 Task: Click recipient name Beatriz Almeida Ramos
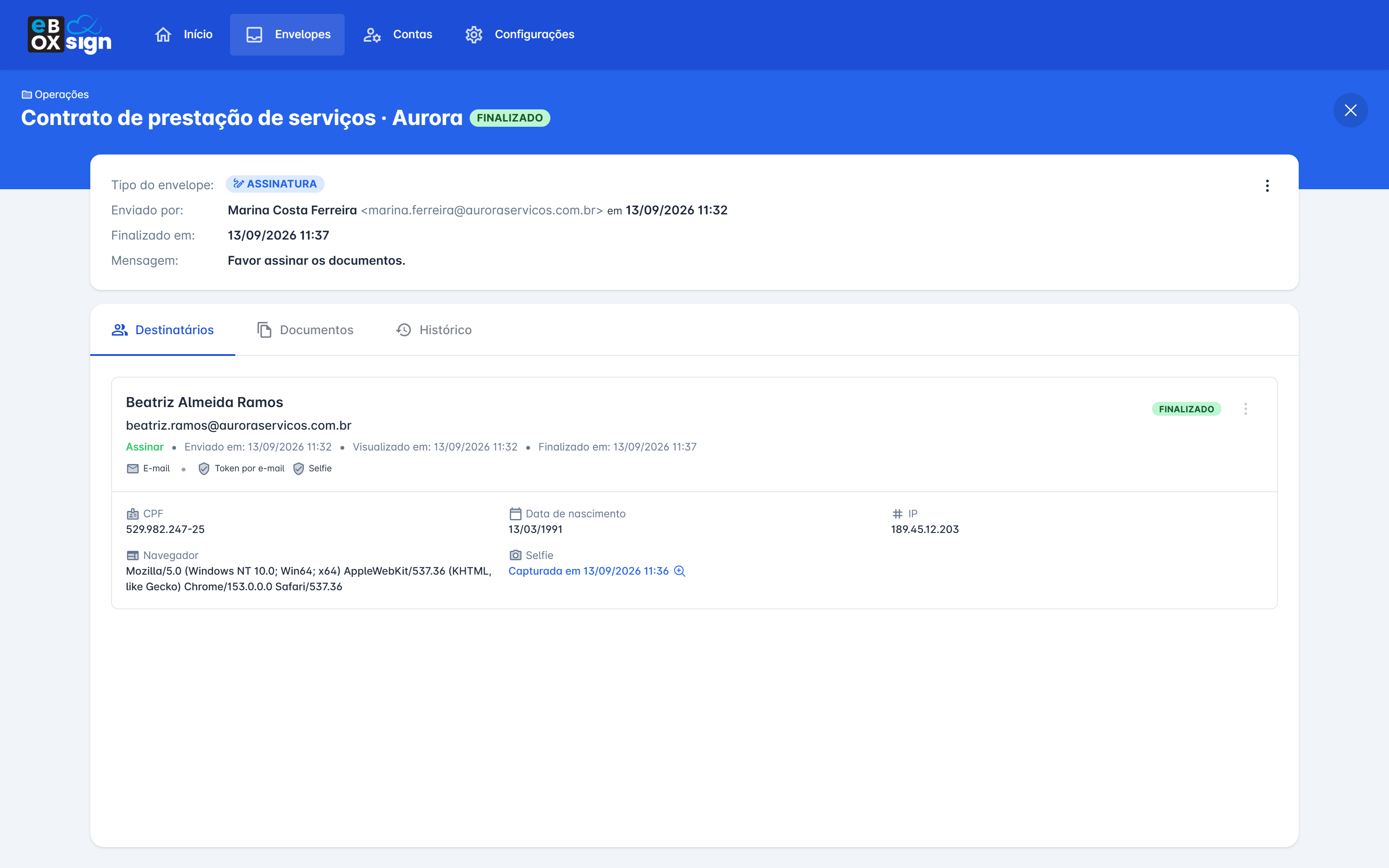coord(204,402)
